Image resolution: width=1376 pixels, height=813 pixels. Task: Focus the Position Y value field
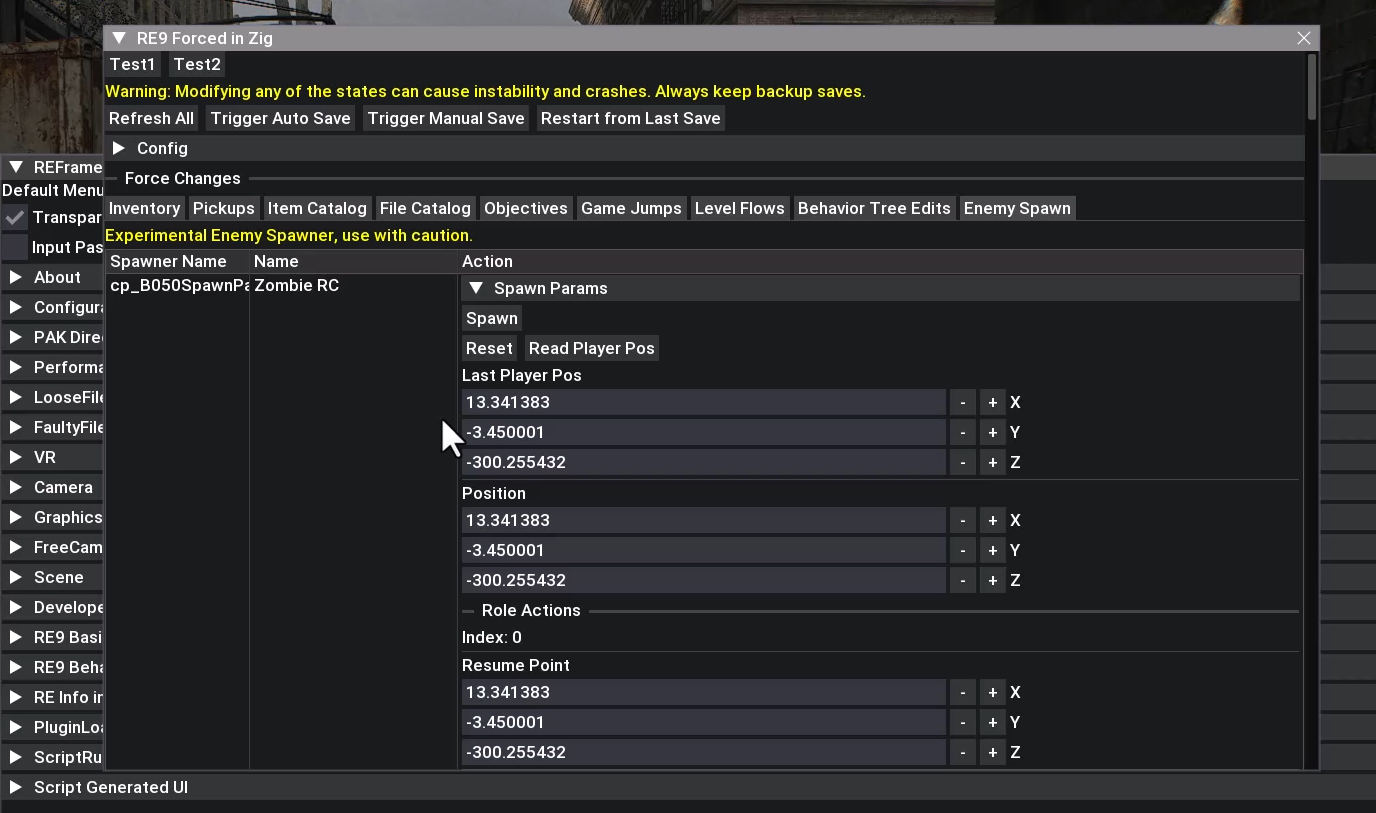[704, 550]
